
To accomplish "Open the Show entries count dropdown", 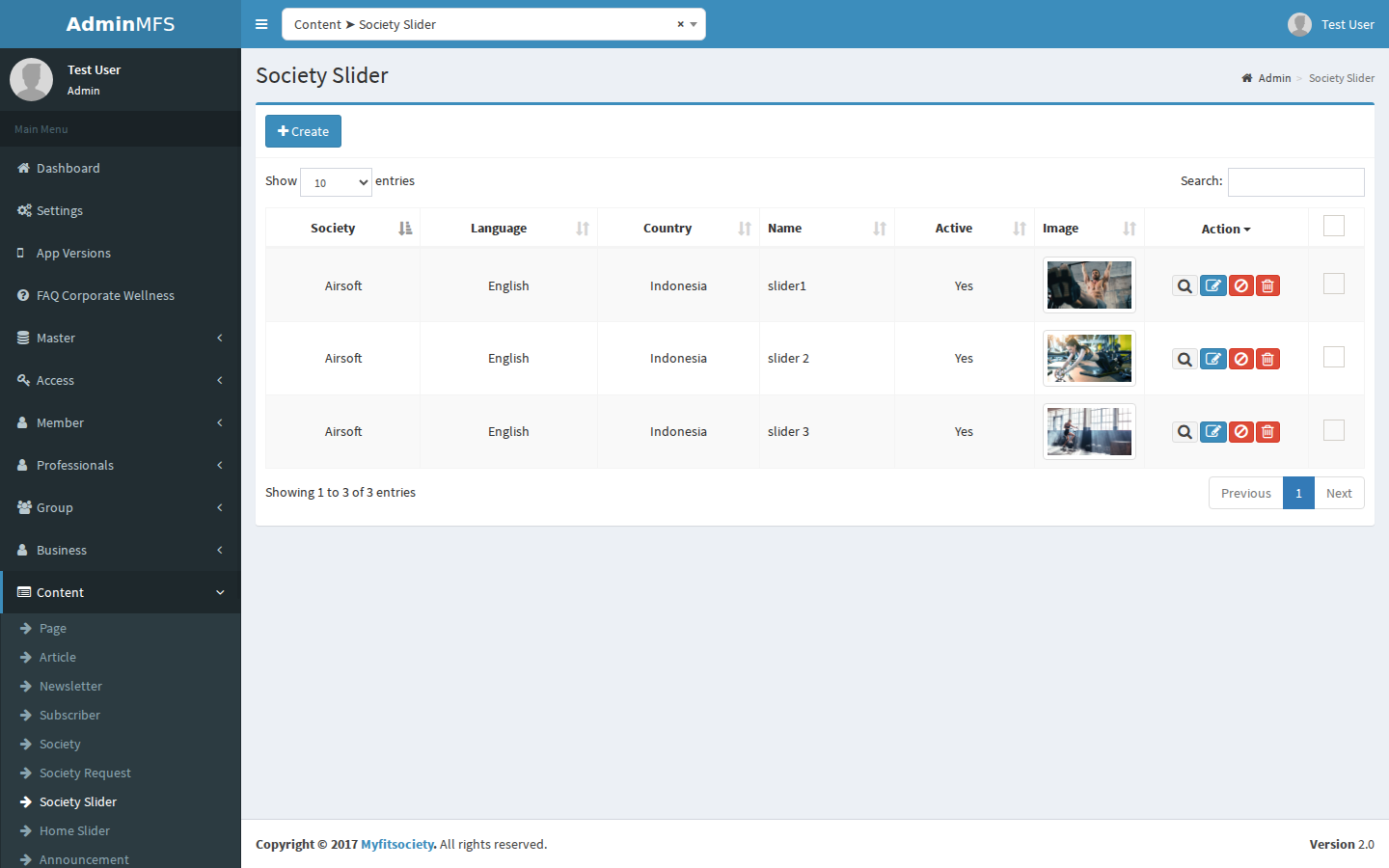I will pyautogui.click(x=336, y=182).
